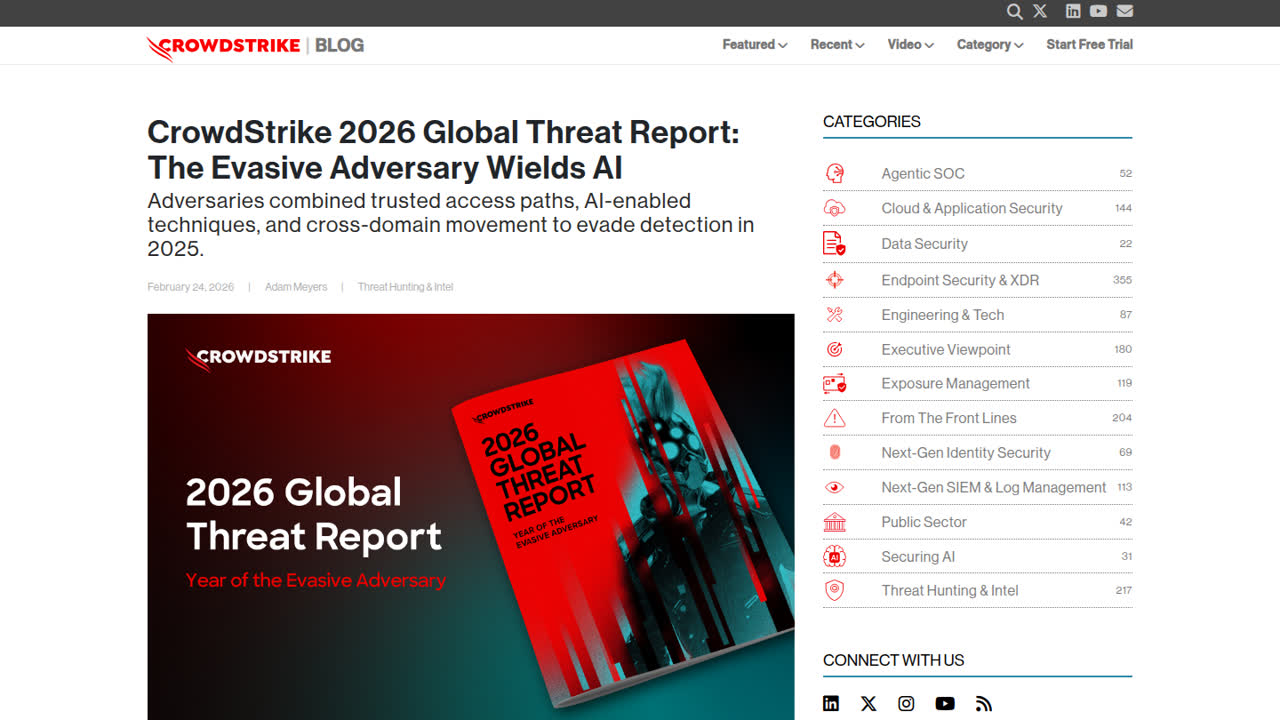Click the count 204 beside From The Front Lines
Image resolution: width=1280 pixels, height=720 pixels.
point(1122,418)
